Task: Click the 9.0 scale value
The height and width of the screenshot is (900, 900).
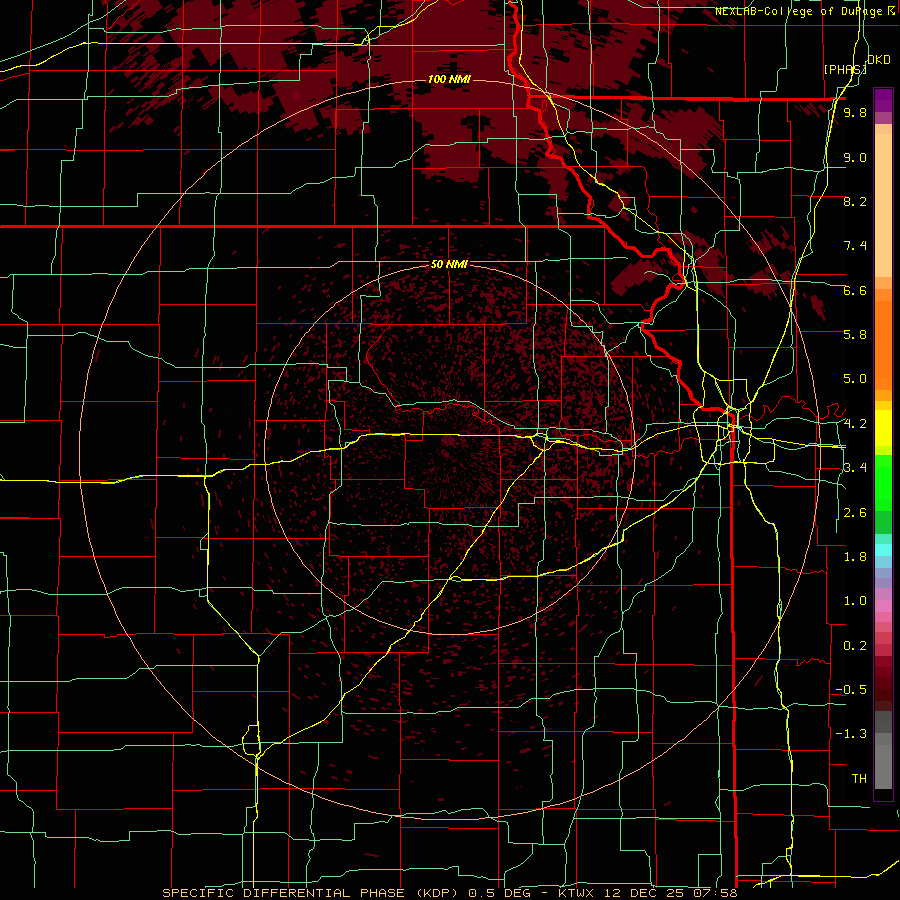Action: tap(855, 157)
